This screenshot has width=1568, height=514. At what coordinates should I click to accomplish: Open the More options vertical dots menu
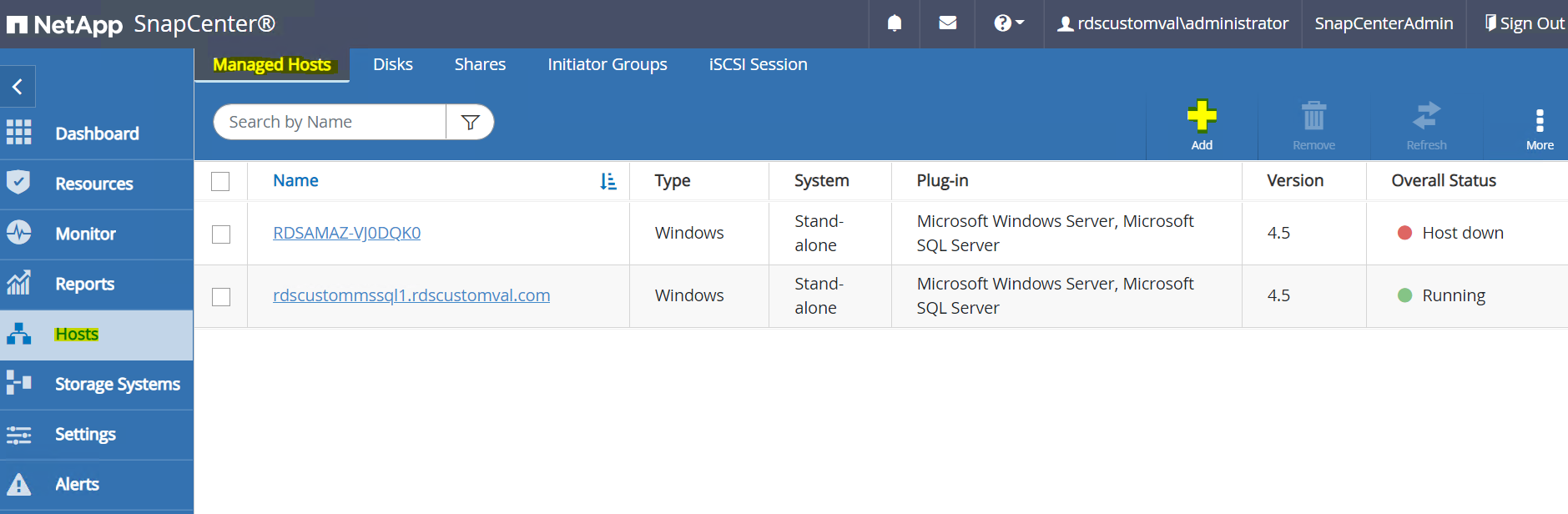pos(1540,121)
